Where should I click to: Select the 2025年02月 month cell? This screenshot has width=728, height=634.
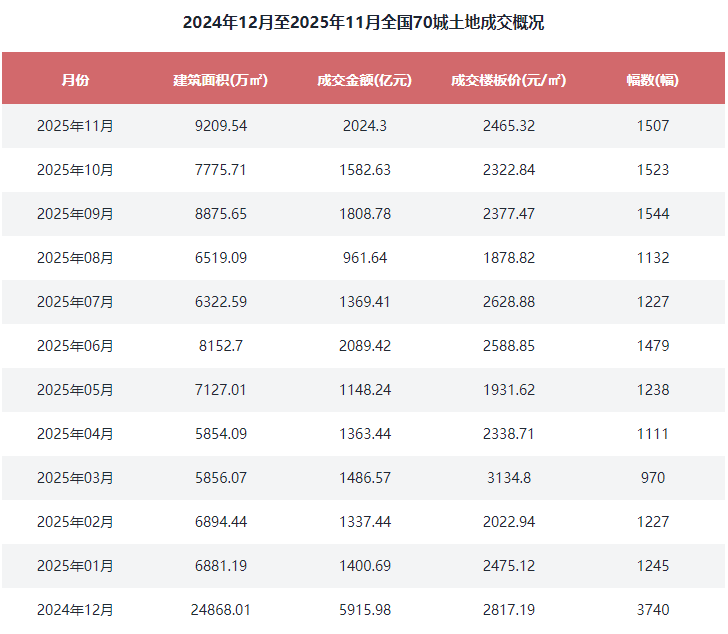pyautogui.click(x=75, y=522)
